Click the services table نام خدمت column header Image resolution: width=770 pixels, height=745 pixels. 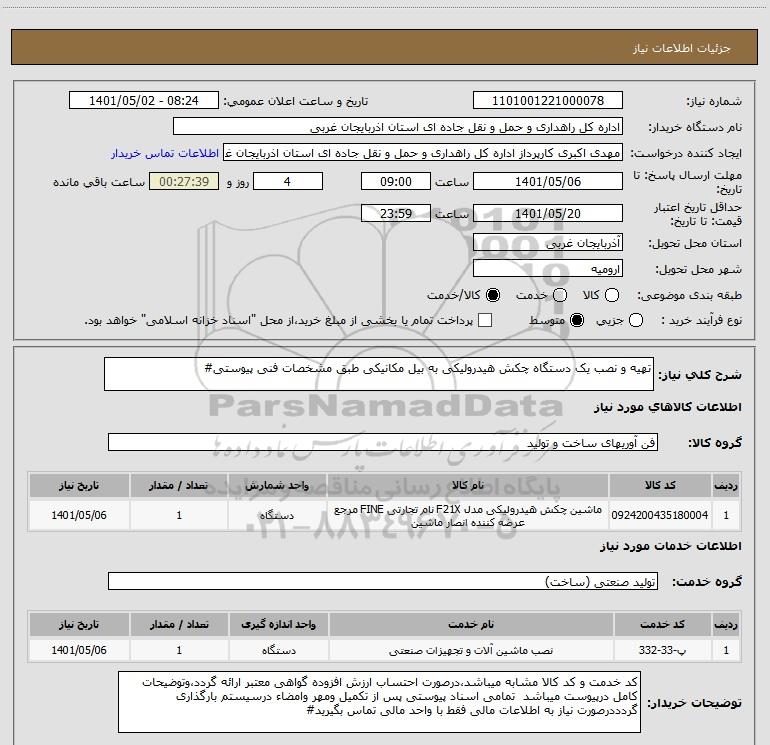point(471,625)
